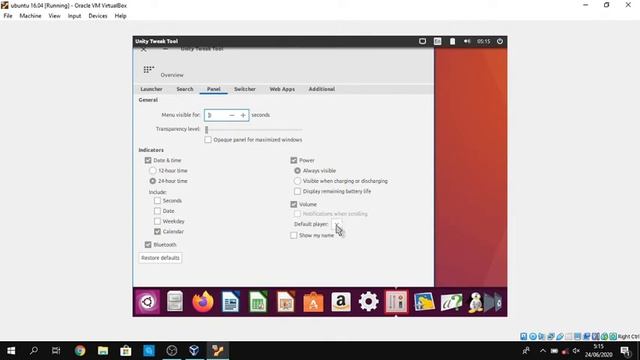
Task: Click the display indicator in Ubuntu panel
Action: tap(422, 41)
